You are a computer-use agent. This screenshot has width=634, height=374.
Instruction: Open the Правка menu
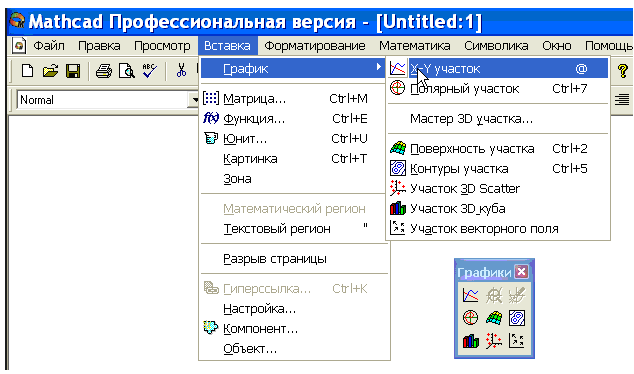(x=99, y=46)
